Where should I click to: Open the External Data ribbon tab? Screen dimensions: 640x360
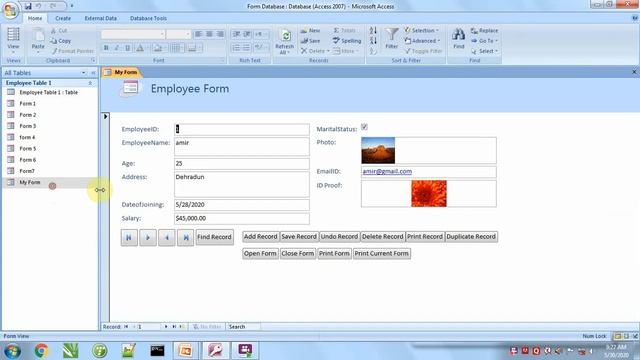coord(100,18)
